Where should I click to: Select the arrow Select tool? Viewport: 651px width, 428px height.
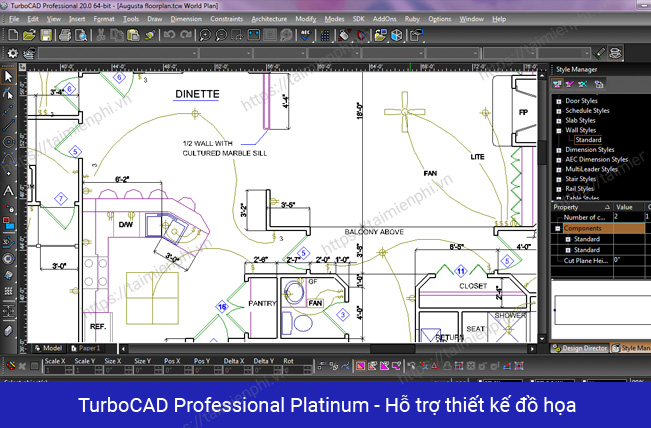(8, 76)
